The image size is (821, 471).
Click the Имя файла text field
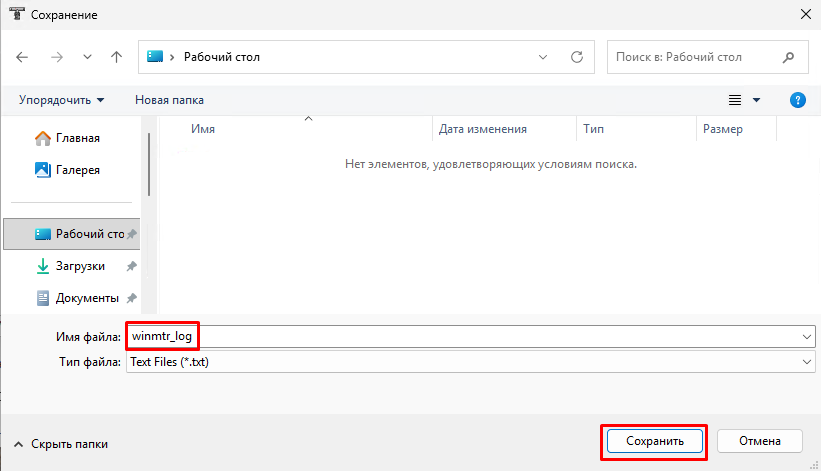point(463,337)
